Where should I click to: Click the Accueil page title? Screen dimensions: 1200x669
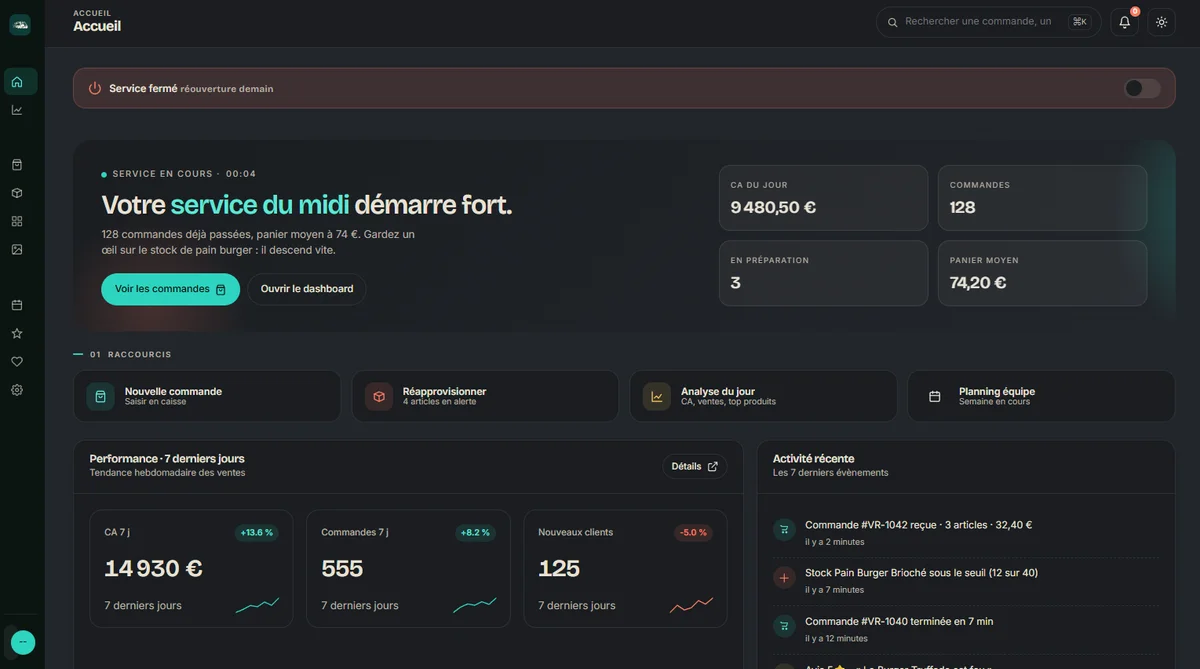pyautogui.click(x=97, y=27)
